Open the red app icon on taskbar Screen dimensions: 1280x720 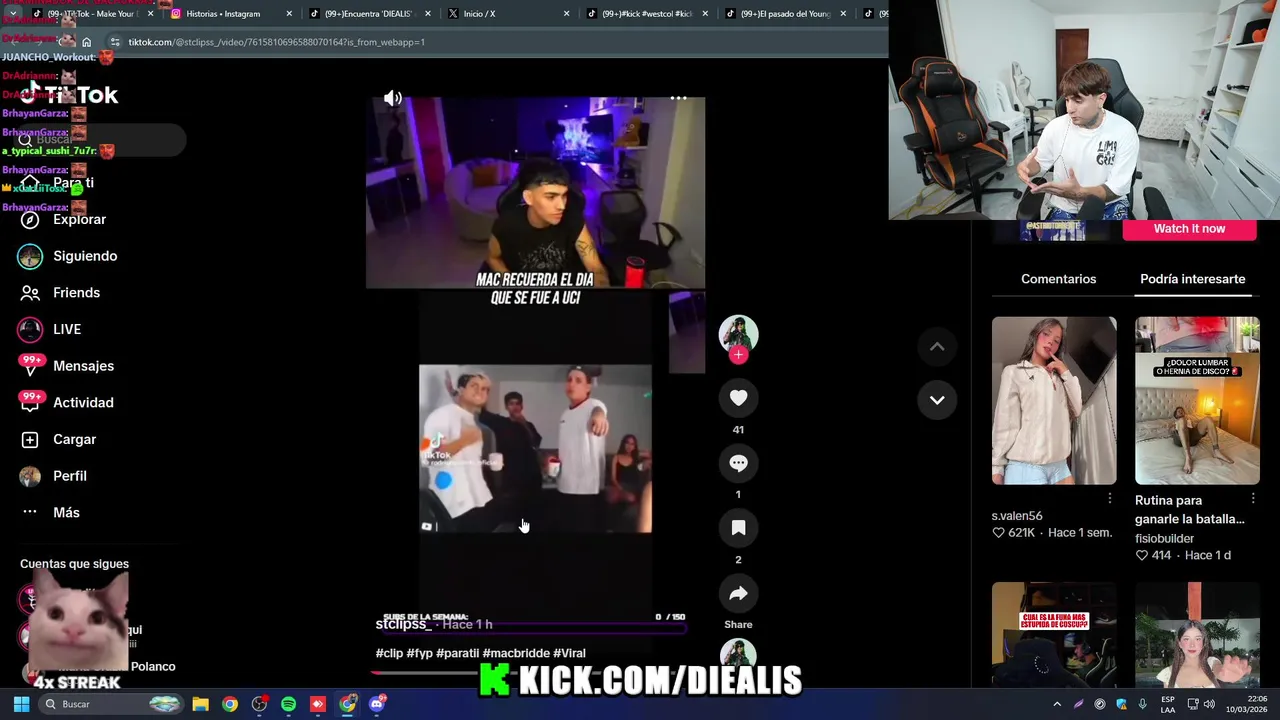(x=318, y=704)
